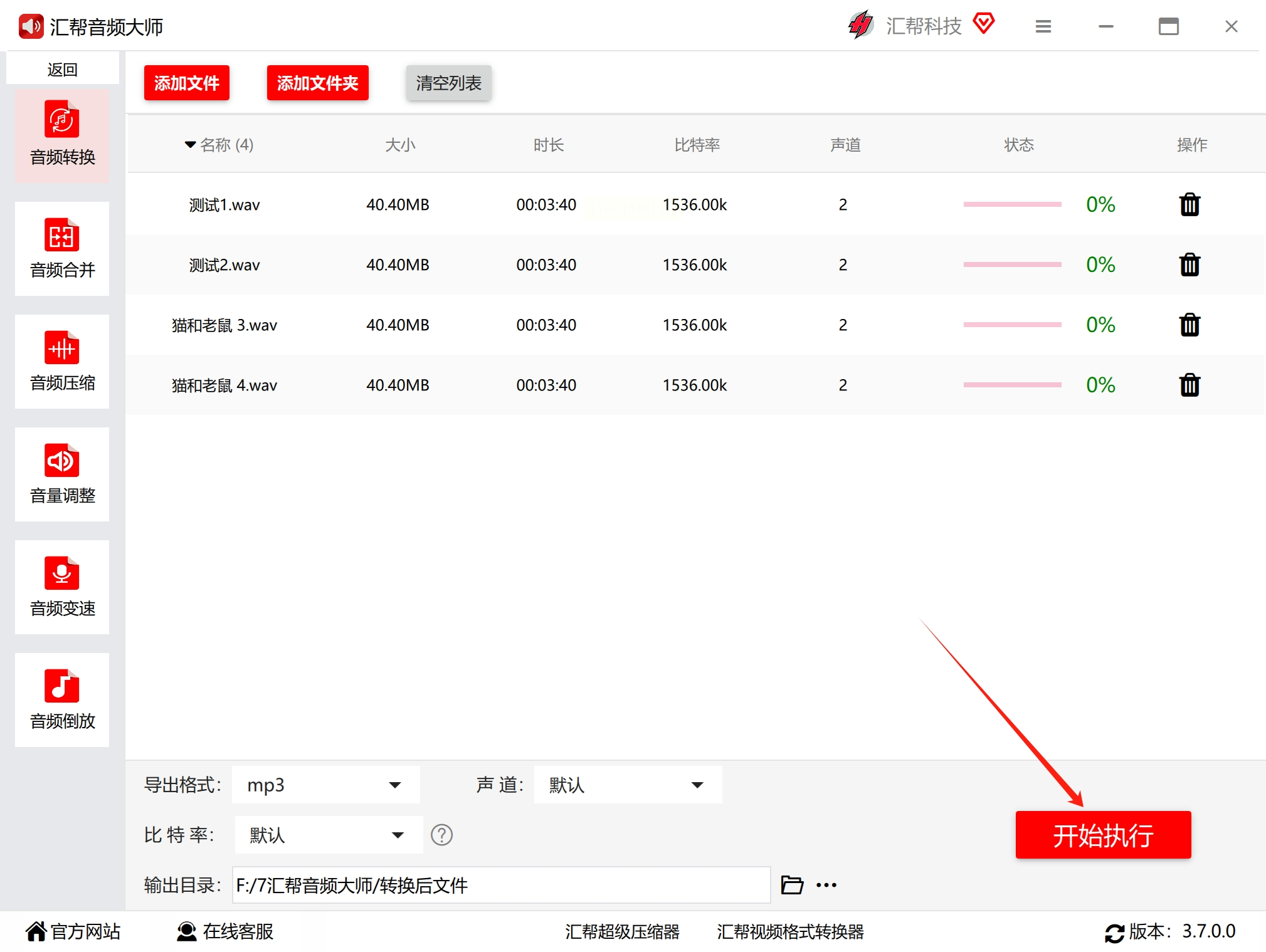Sort list by the 名称 column header

coord(219,145)
